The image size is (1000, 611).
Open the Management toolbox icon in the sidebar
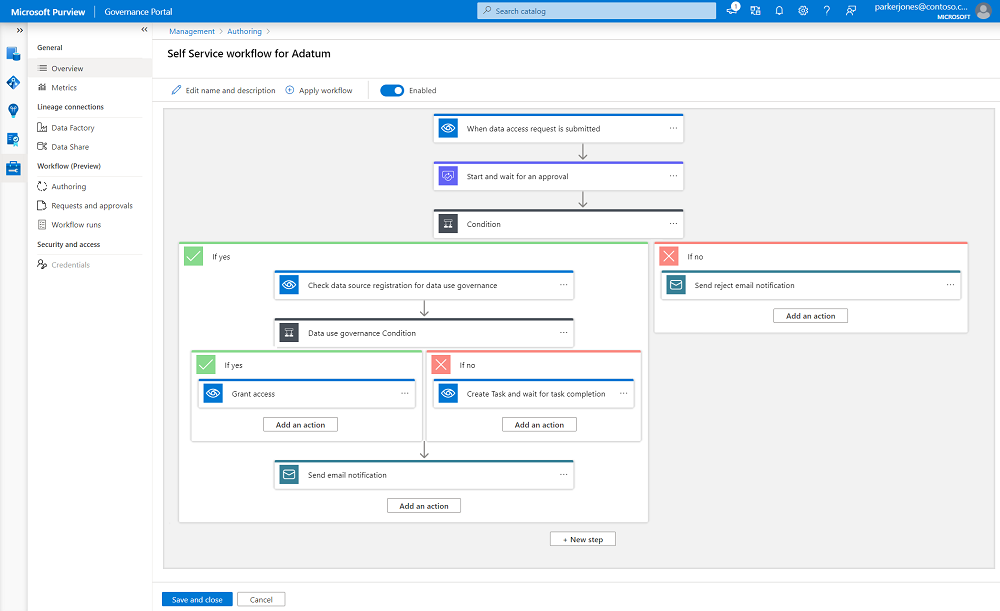click(x=12, y=167)
